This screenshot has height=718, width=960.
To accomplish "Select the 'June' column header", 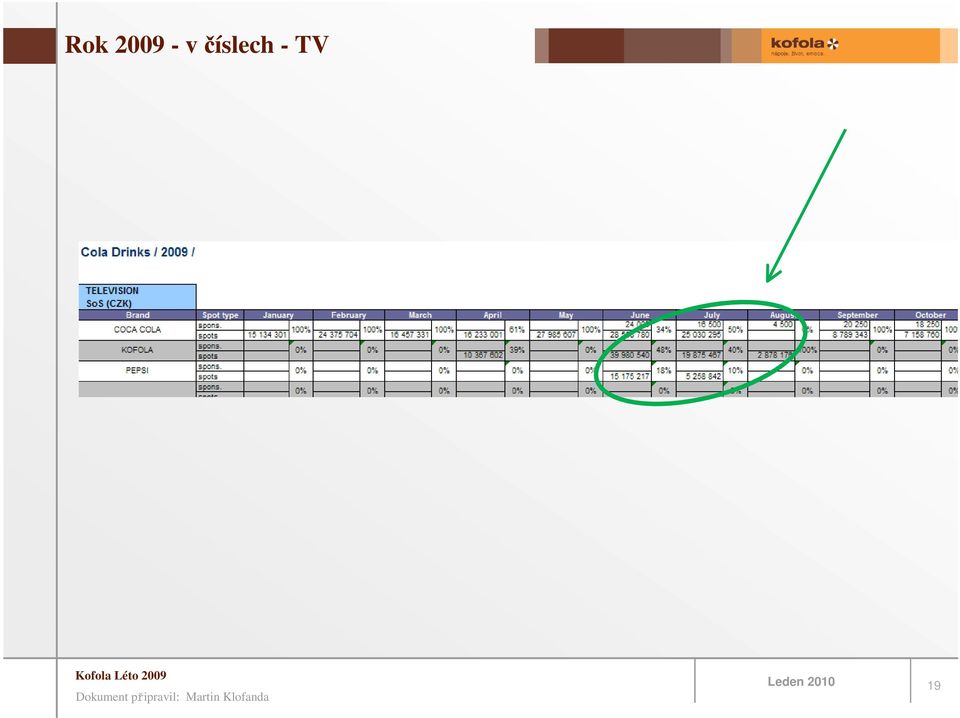I will (x=639, y=315).
